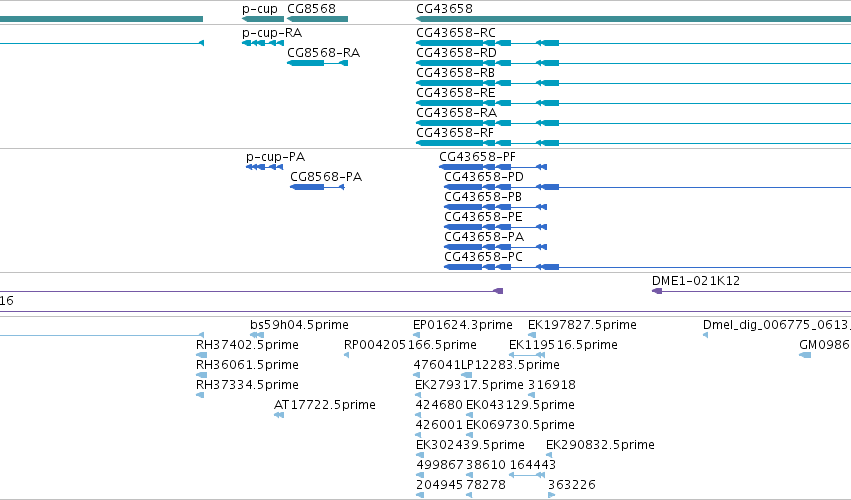Open feature label 363226
851x500 pixels.
point(571,485)
